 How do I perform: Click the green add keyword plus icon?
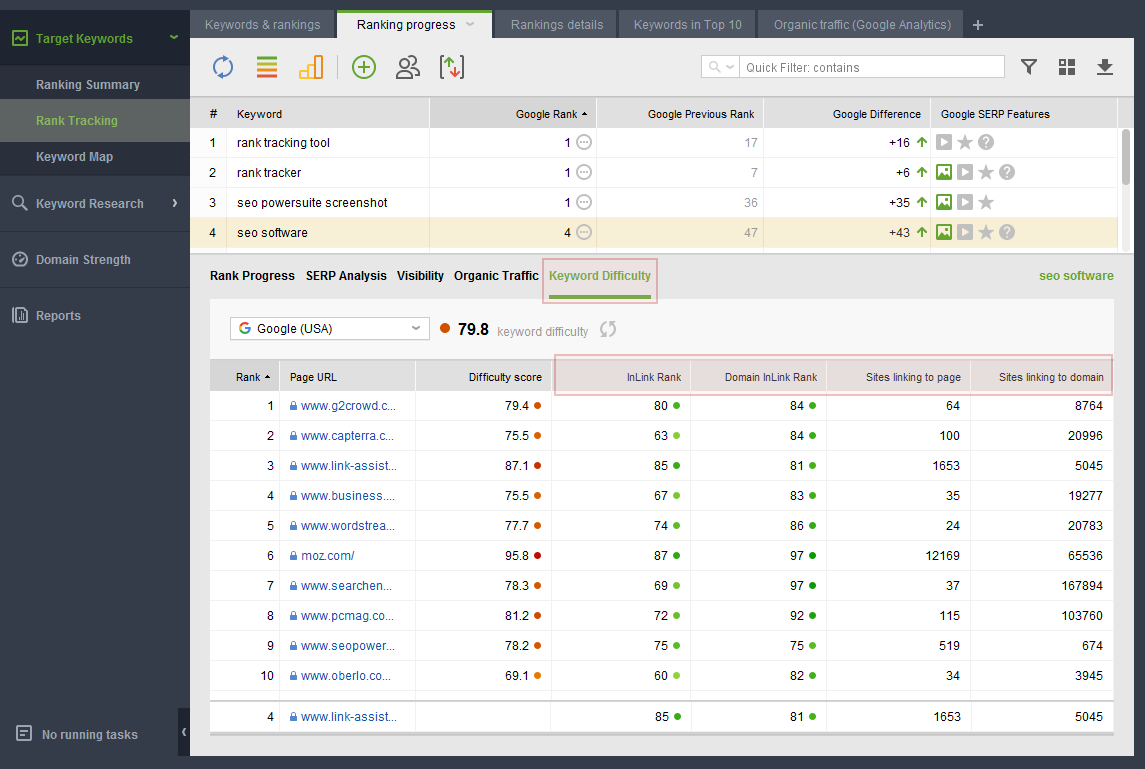[364, 67]
